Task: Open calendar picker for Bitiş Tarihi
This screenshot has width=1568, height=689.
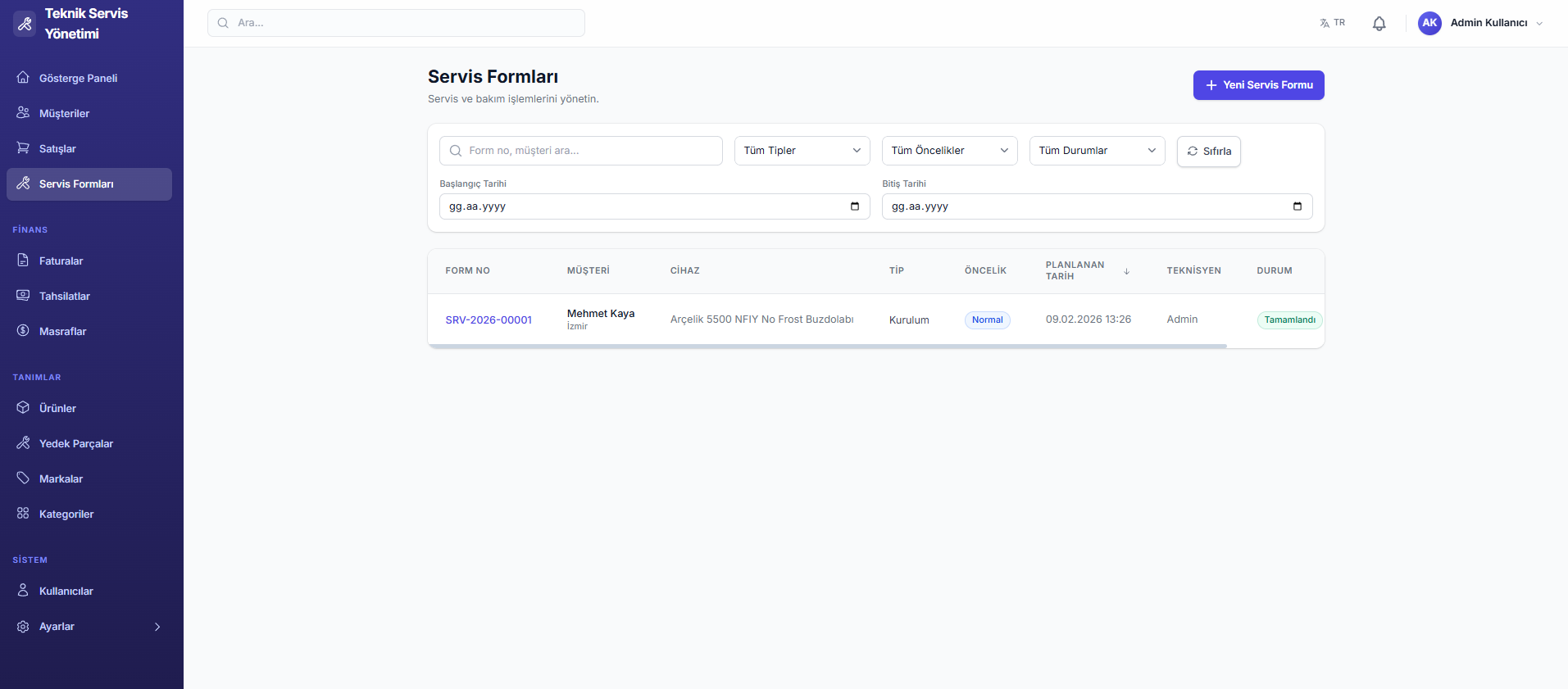Action: (x=1297, y=206)
